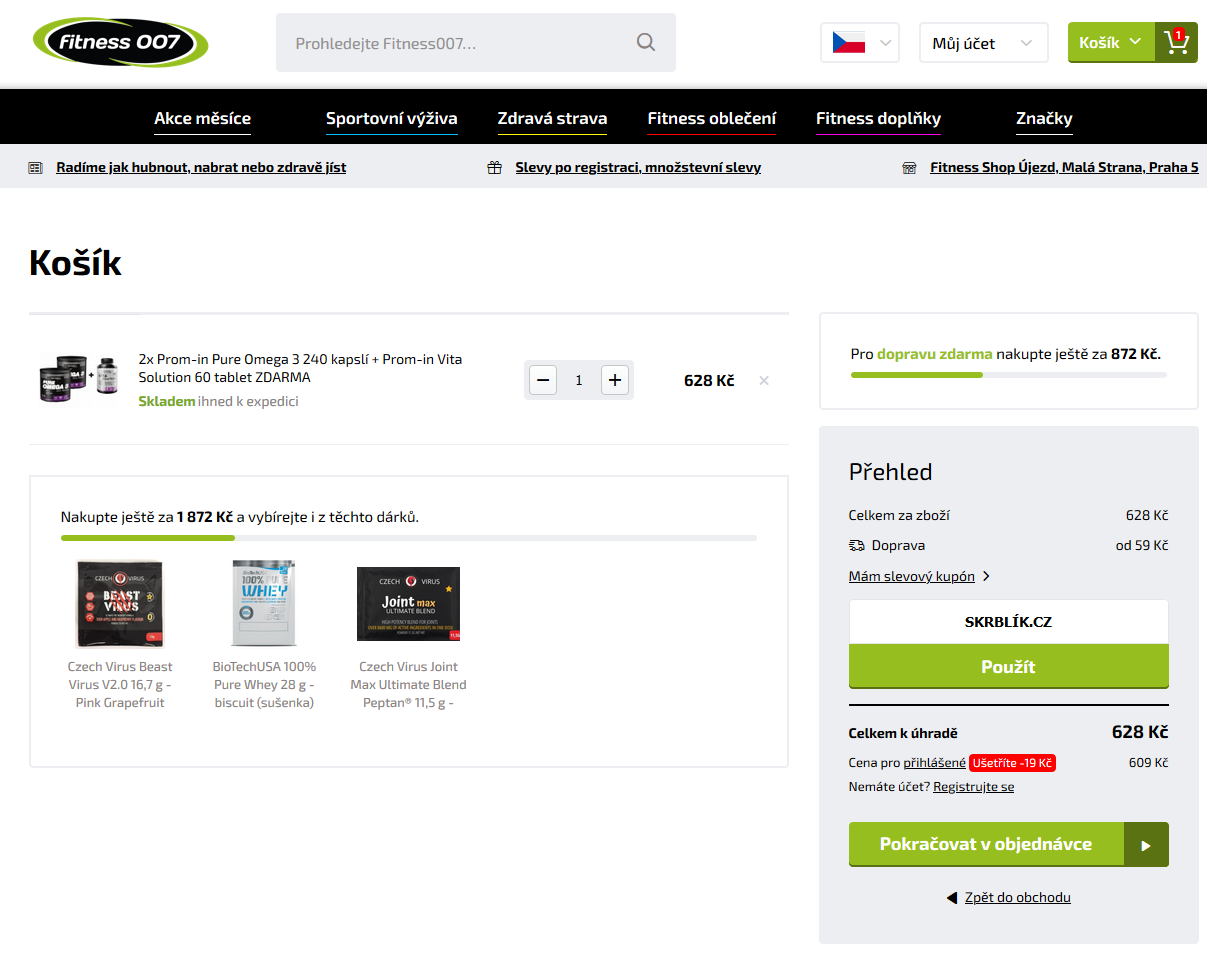Open the Značky menu
The height and width of the screenshot is (953, 1207).
[x=1044, y=119]
